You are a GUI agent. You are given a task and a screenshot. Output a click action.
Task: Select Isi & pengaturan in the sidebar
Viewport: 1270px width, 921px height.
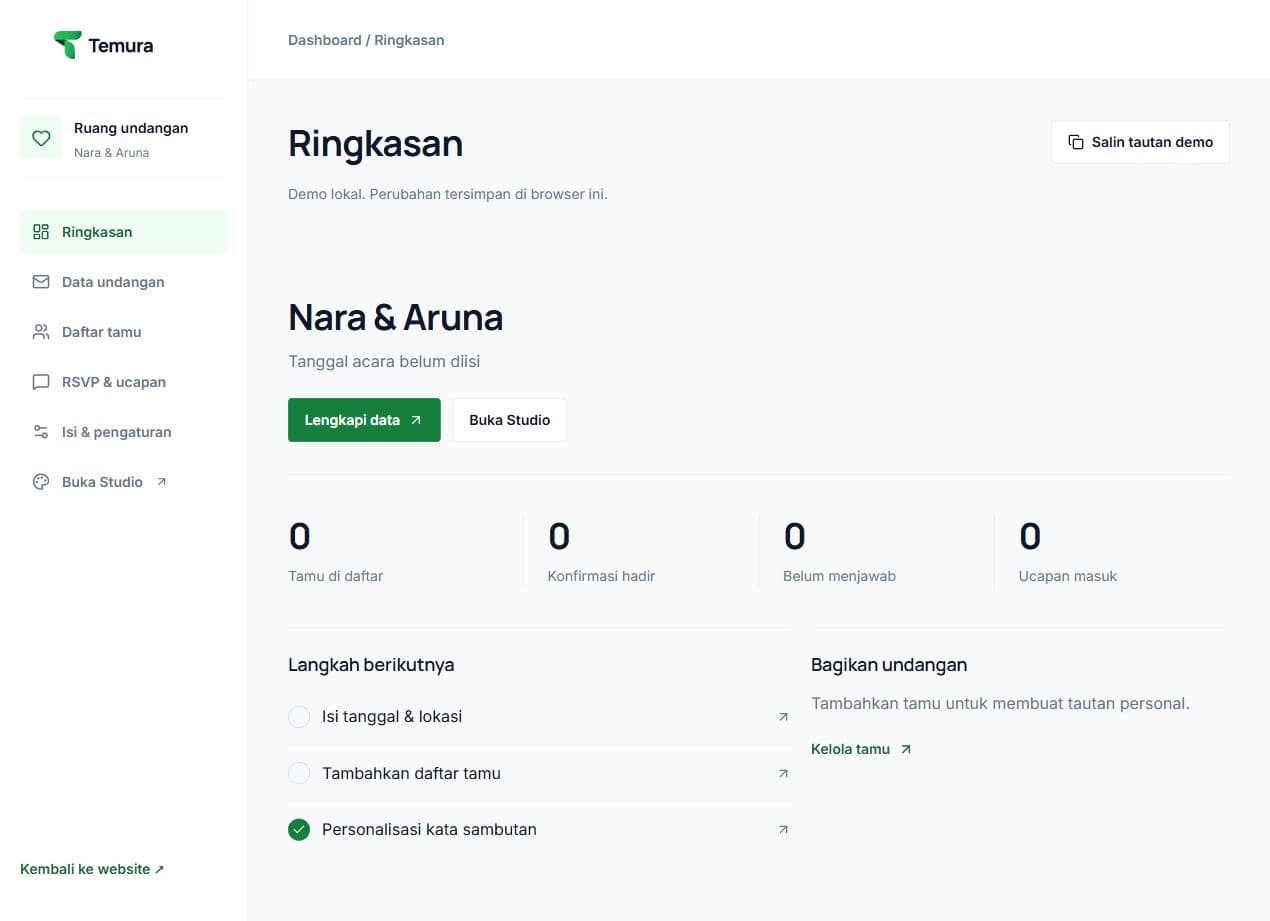[124, 432]
